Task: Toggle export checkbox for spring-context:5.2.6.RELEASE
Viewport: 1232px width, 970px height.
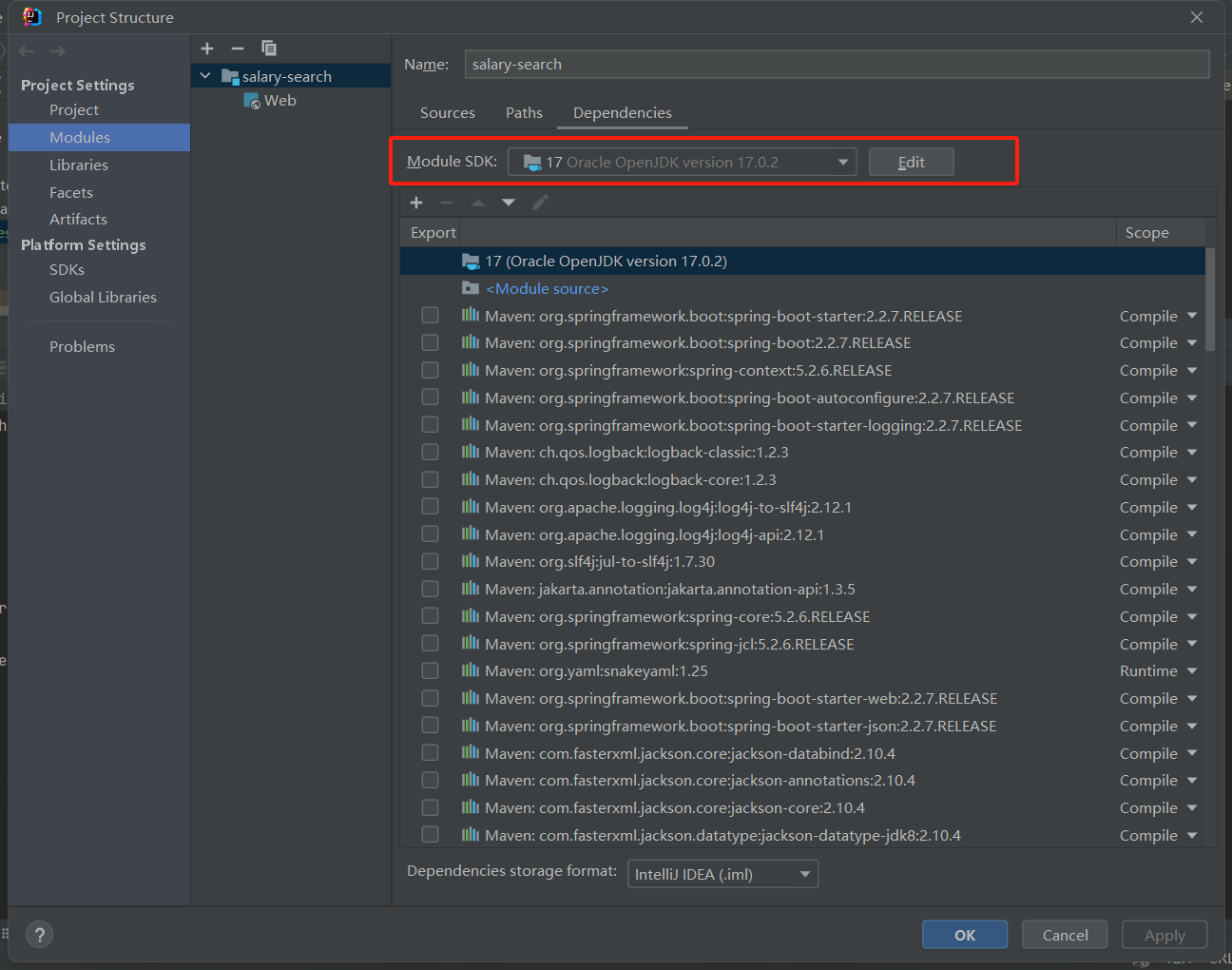Action: [x=431, y=370]
